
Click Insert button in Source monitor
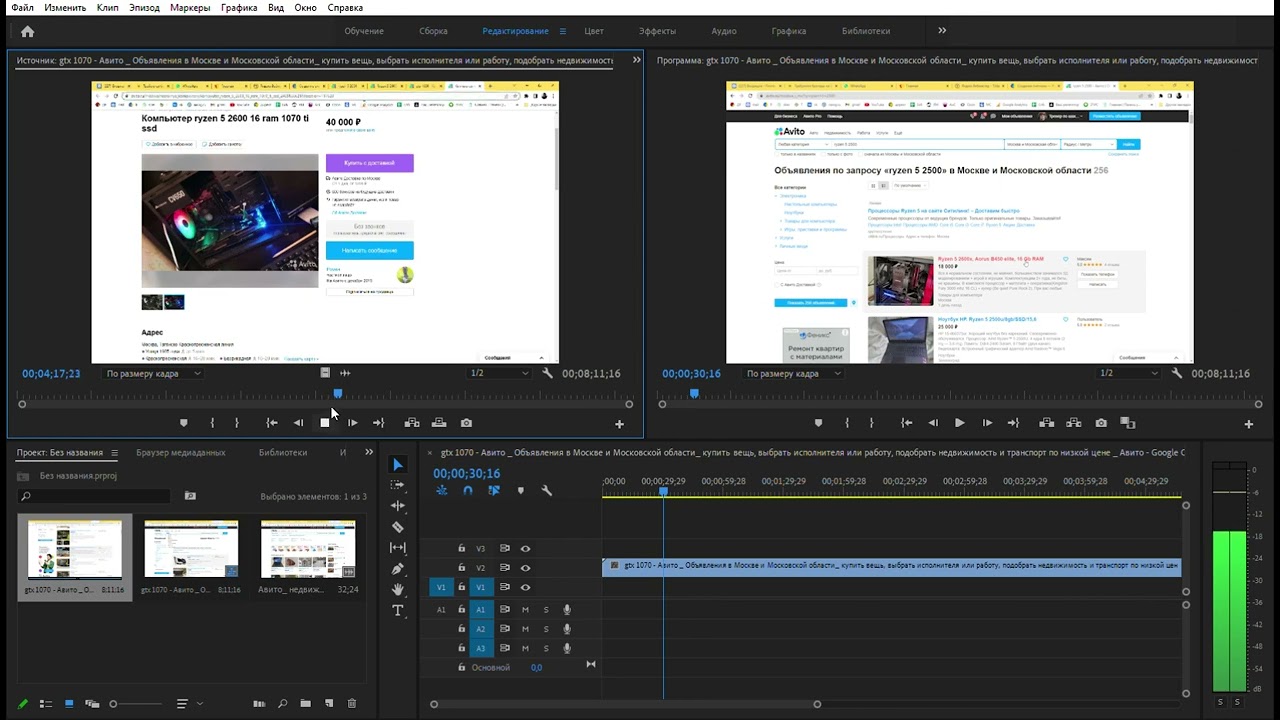point(411,423)
